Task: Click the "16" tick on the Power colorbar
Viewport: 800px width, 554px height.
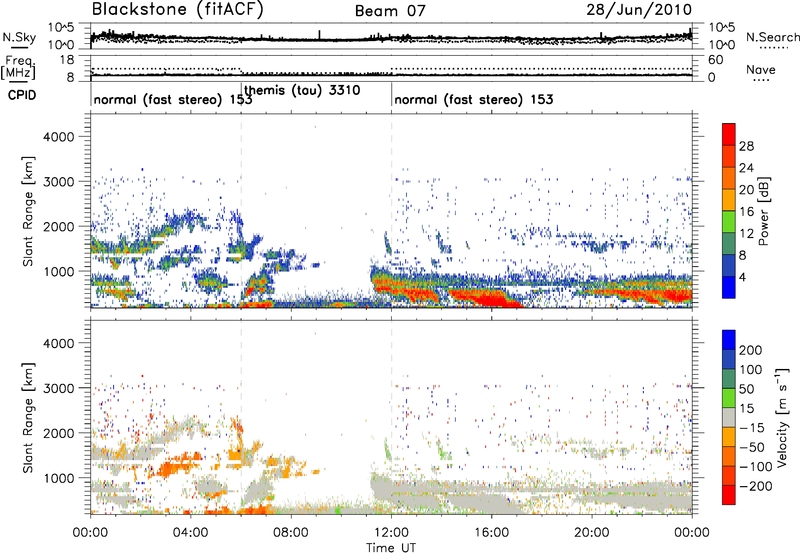Action: tap(746, 212)
